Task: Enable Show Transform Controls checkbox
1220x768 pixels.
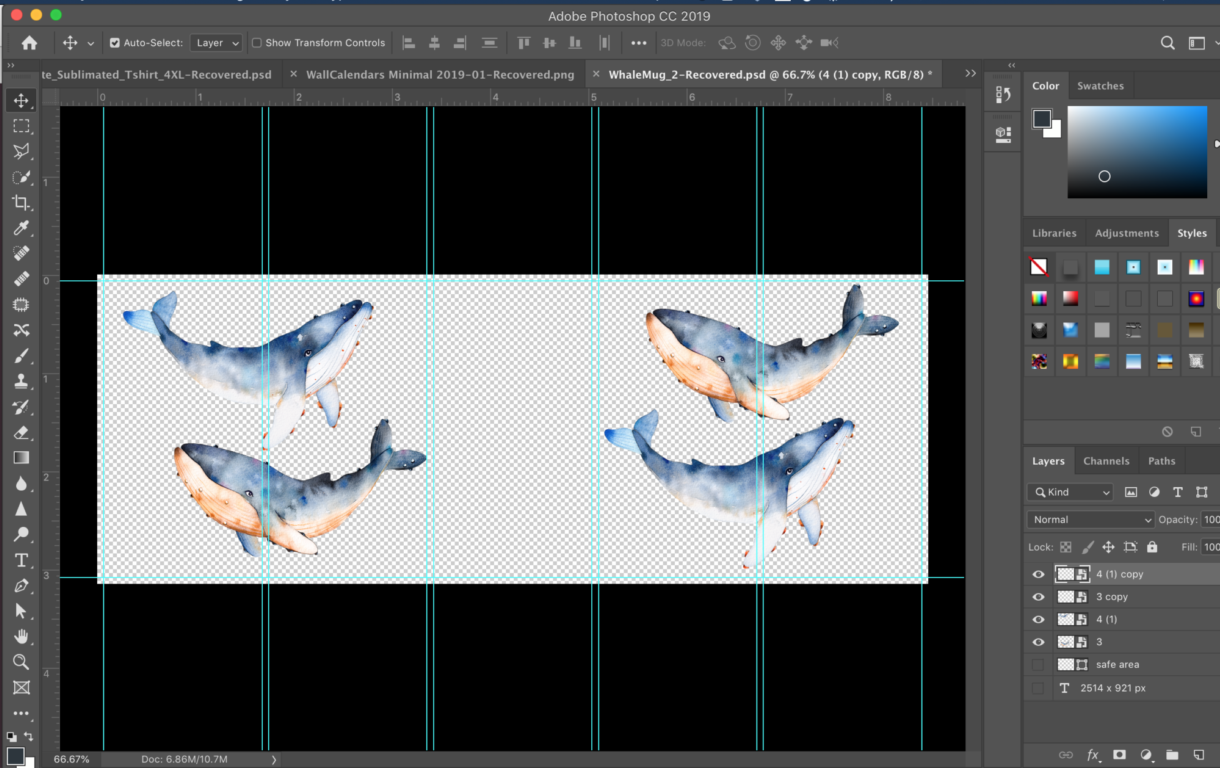Action: 257,43
